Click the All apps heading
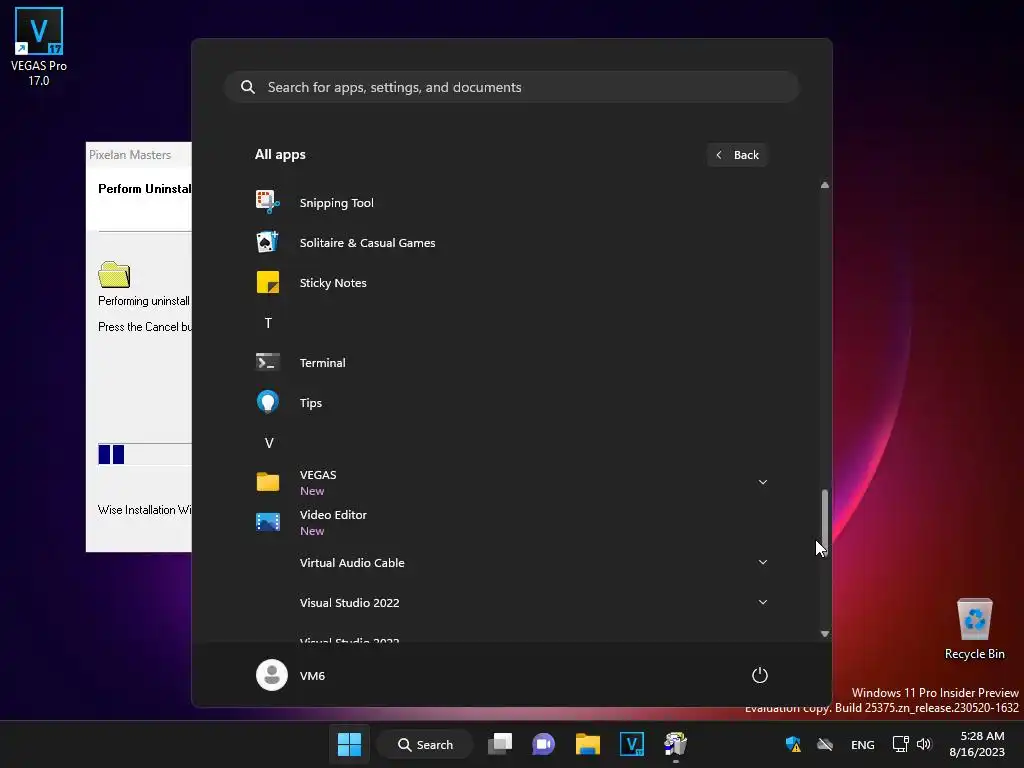Image resolution: width=1024 pixels, height=768 pixels. [x=280, y=155]
